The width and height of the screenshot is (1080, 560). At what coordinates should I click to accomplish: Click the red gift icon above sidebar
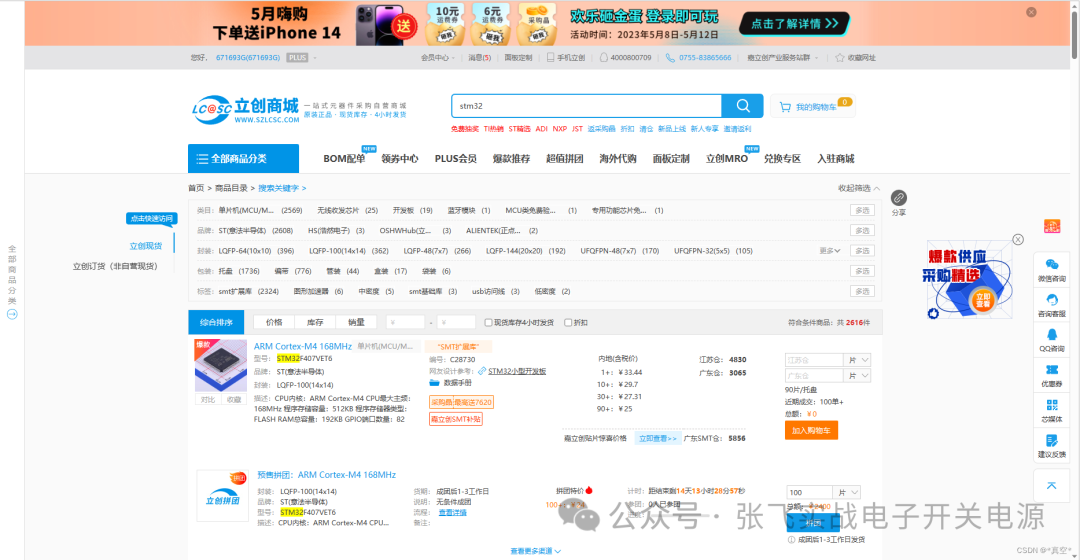click(1052, 226)
